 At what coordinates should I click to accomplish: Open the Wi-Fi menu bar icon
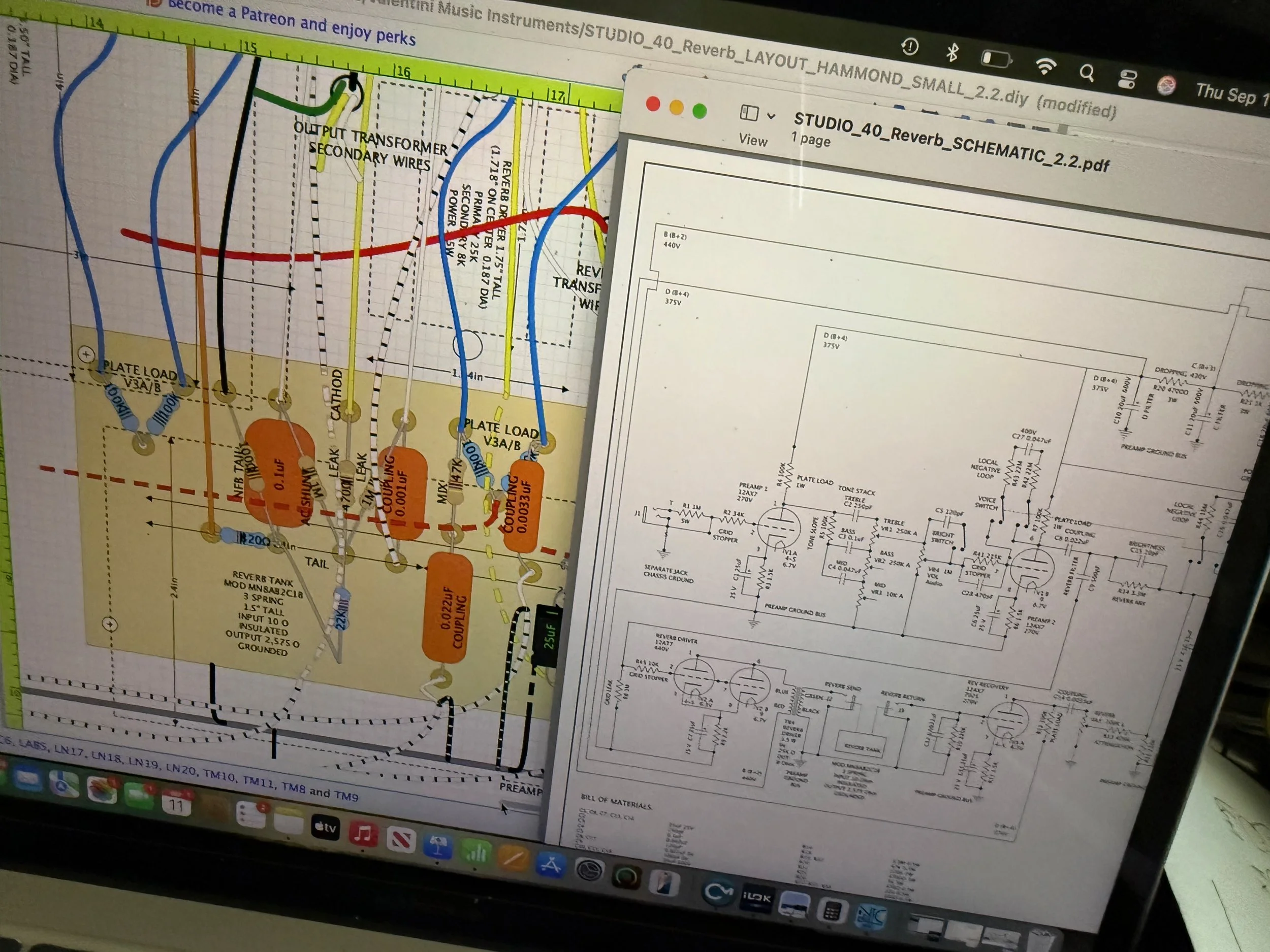1045,66
